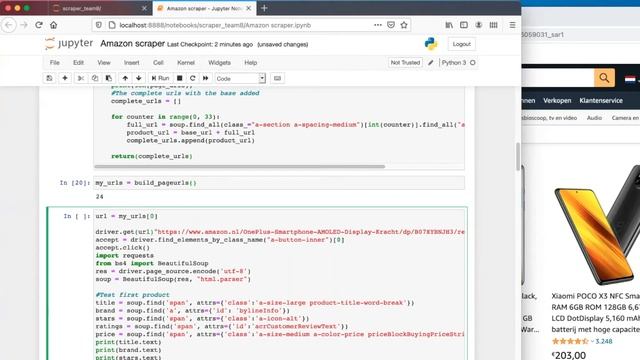Save notebook using the floppy disk icon
This screenshot has height=360, width=640.
[x=49, y=78]
